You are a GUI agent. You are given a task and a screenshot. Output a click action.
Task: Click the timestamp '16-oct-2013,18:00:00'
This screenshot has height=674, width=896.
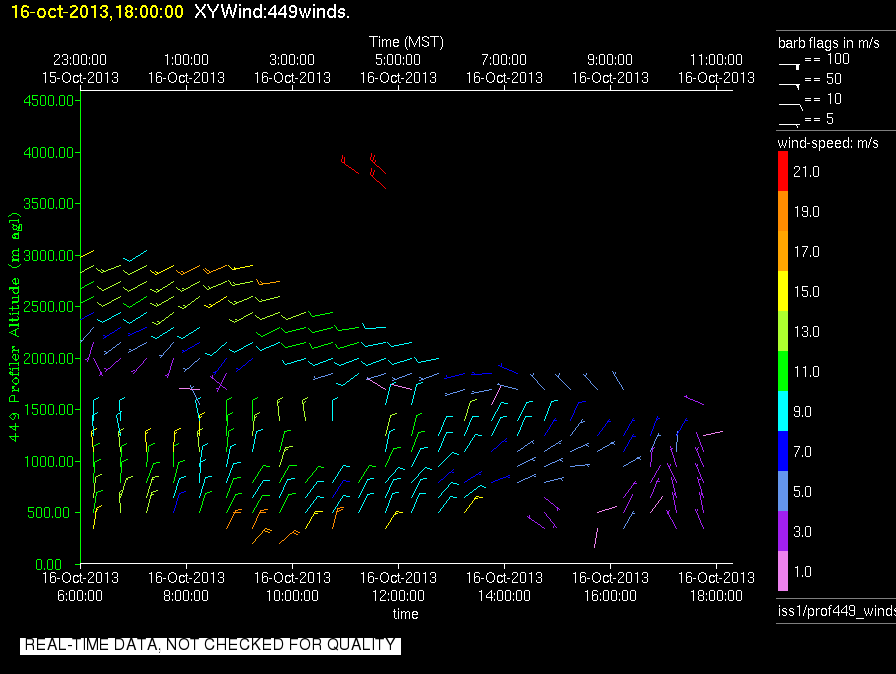click(97, 11)
